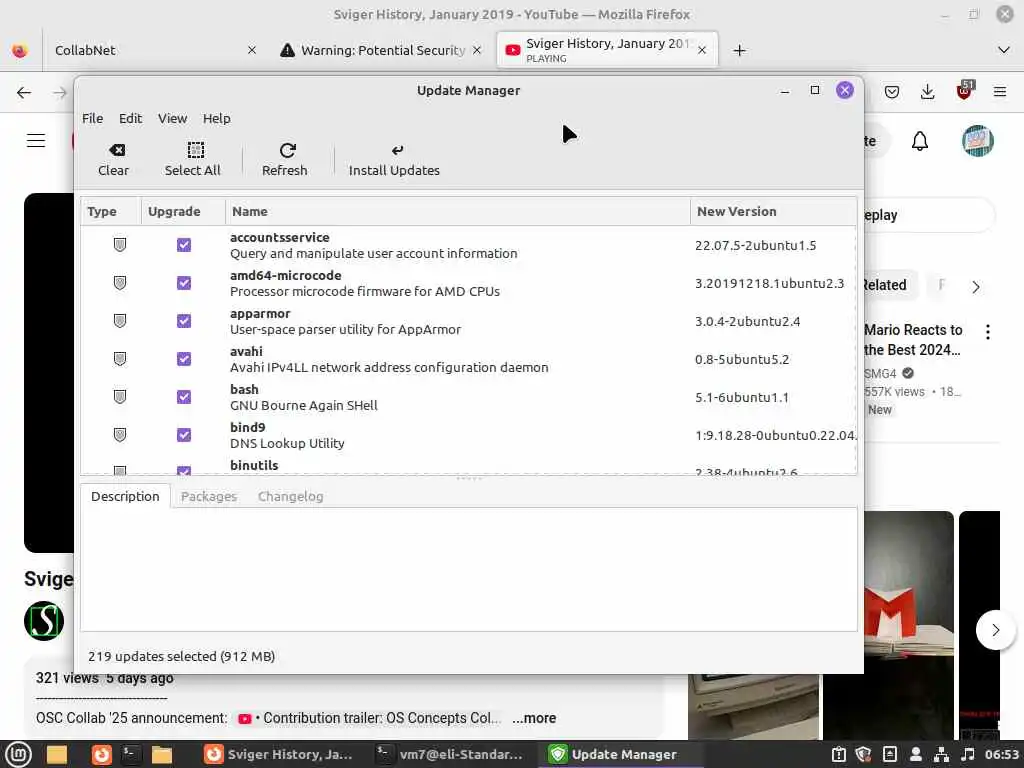Click the bash shield type icon
This screenshot has height=768, width=1024.
click(x=120, y=396)
